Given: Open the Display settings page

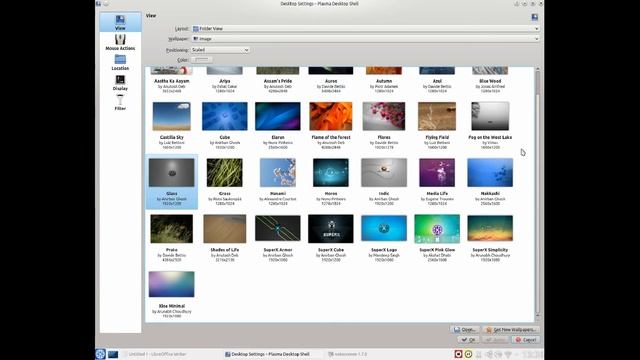Looking at the screenshot, I should tap(120, 82).
